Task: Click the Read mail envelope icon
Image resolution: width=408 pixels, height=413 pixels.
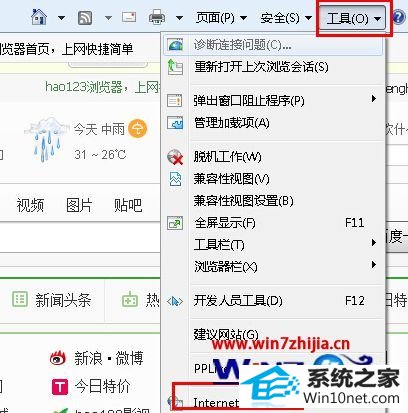Action: point(129,17)
